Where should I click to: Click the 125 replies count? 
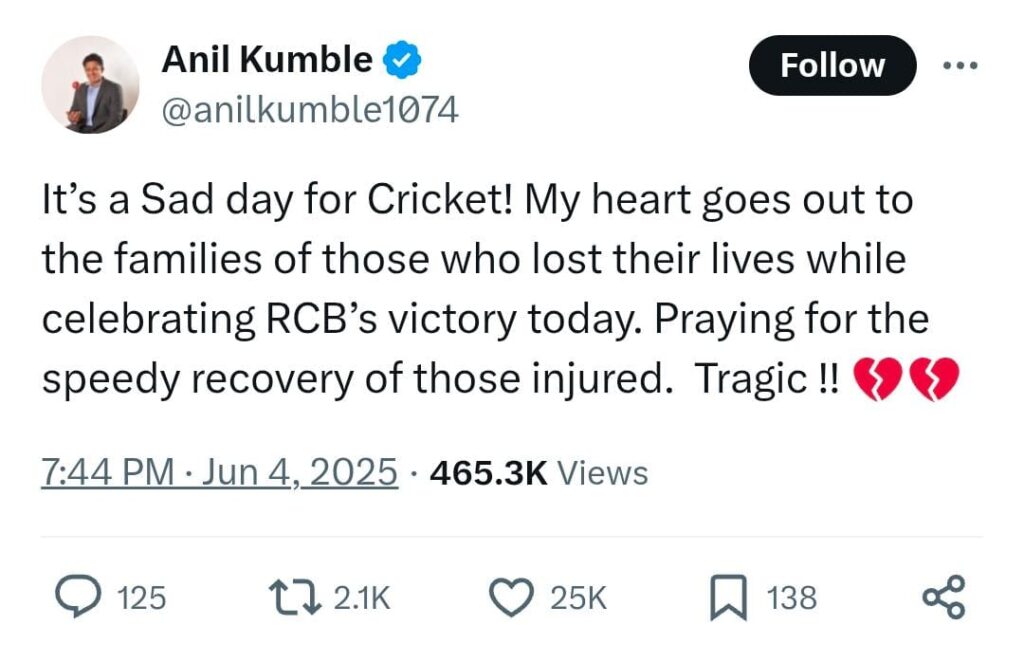pos(142,598)
